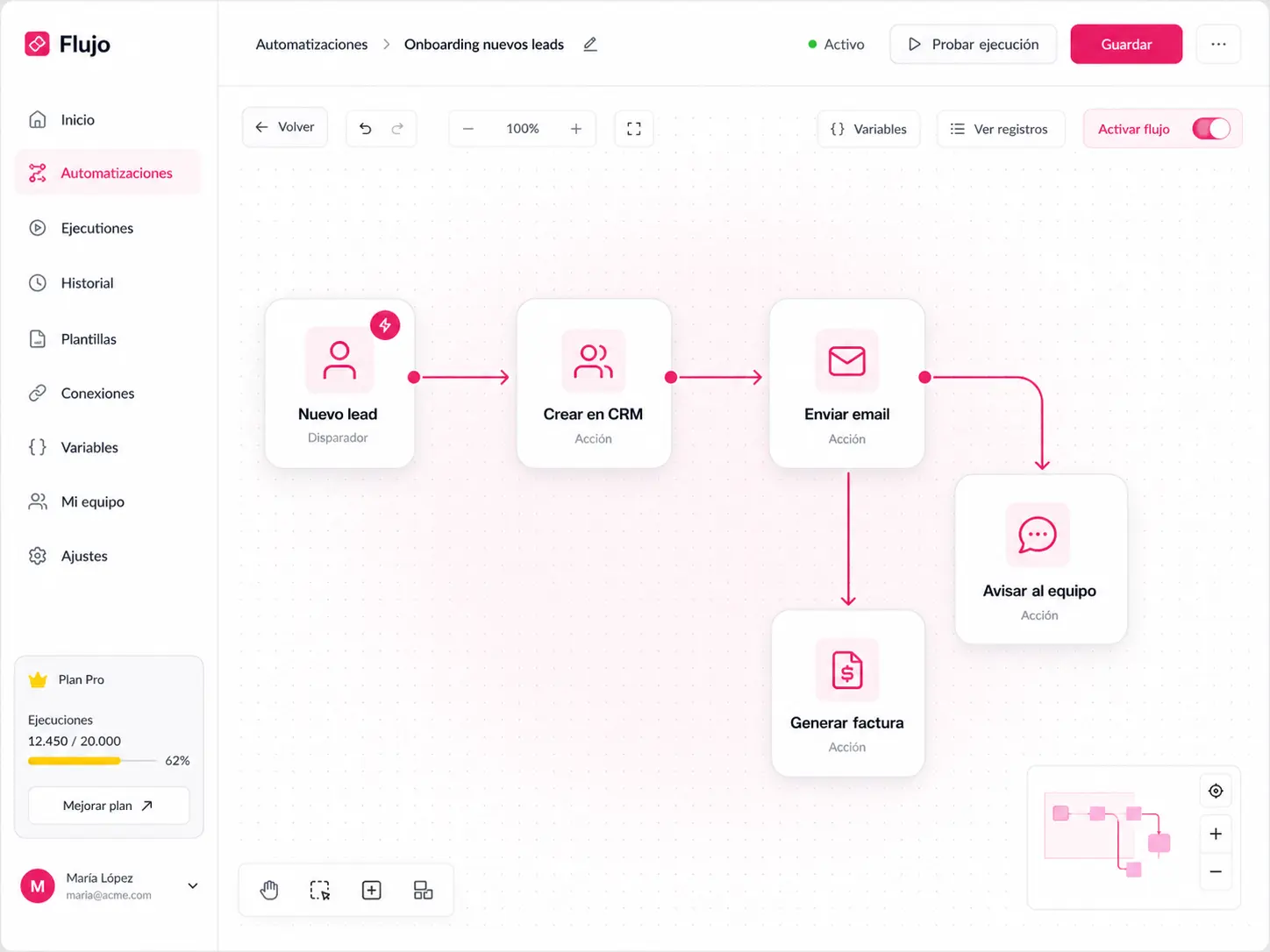
Task: Open Conexiones in the sidebar
Action: pyautogui.click(x=108, y=393)
